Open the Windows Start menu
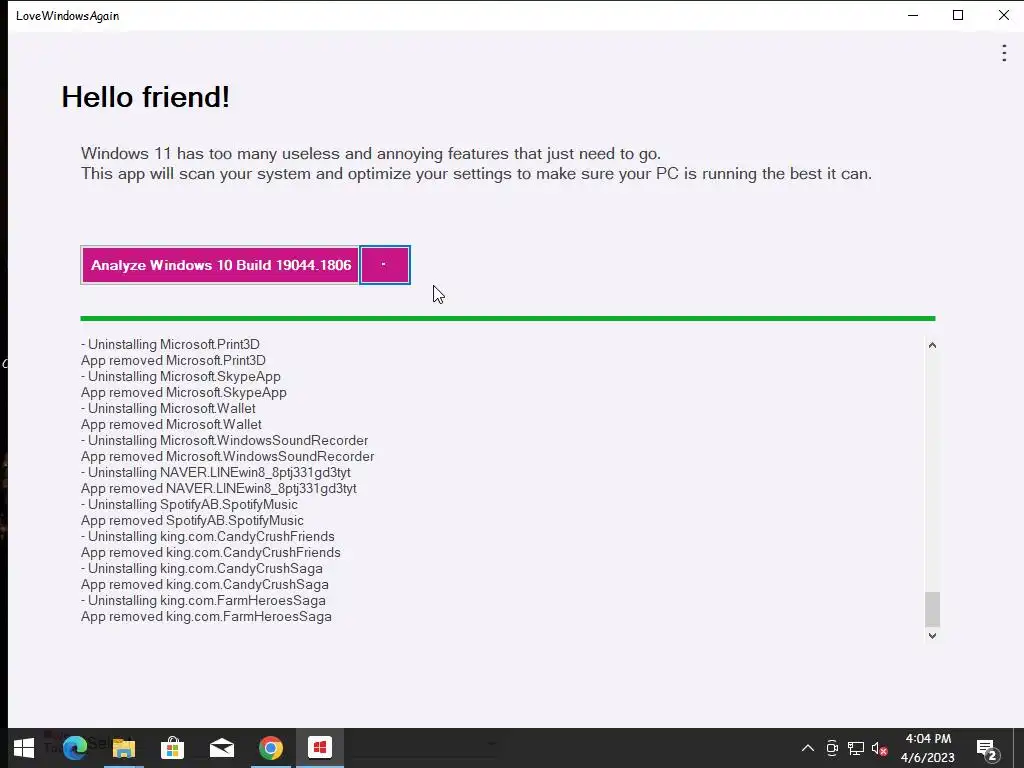This screenshot has width=1024, height=768. 24,748
